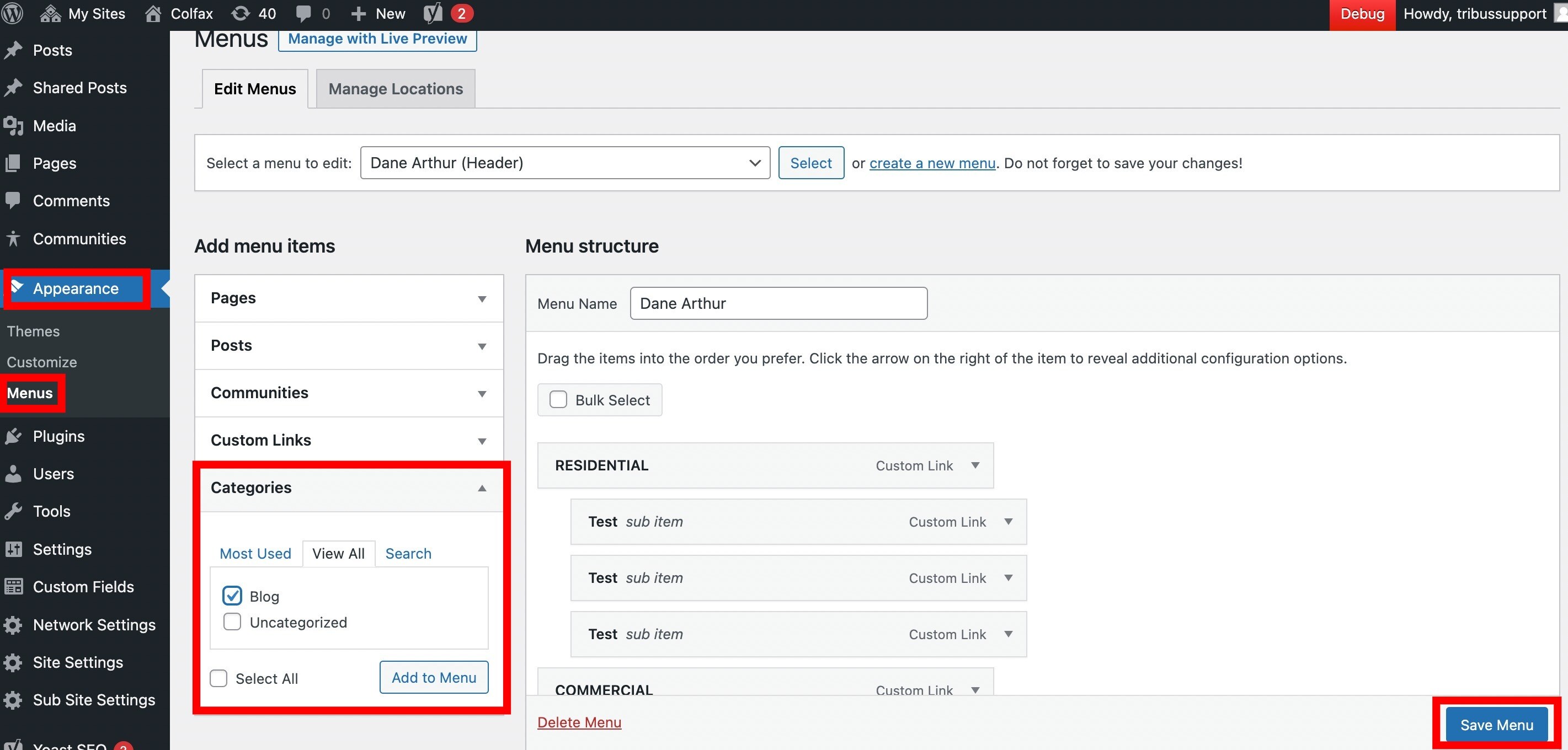The width and height of the screenshot is (1568, 750).
Task: Open comments bubble in admin bar
Action: click(x=303, y=14)
